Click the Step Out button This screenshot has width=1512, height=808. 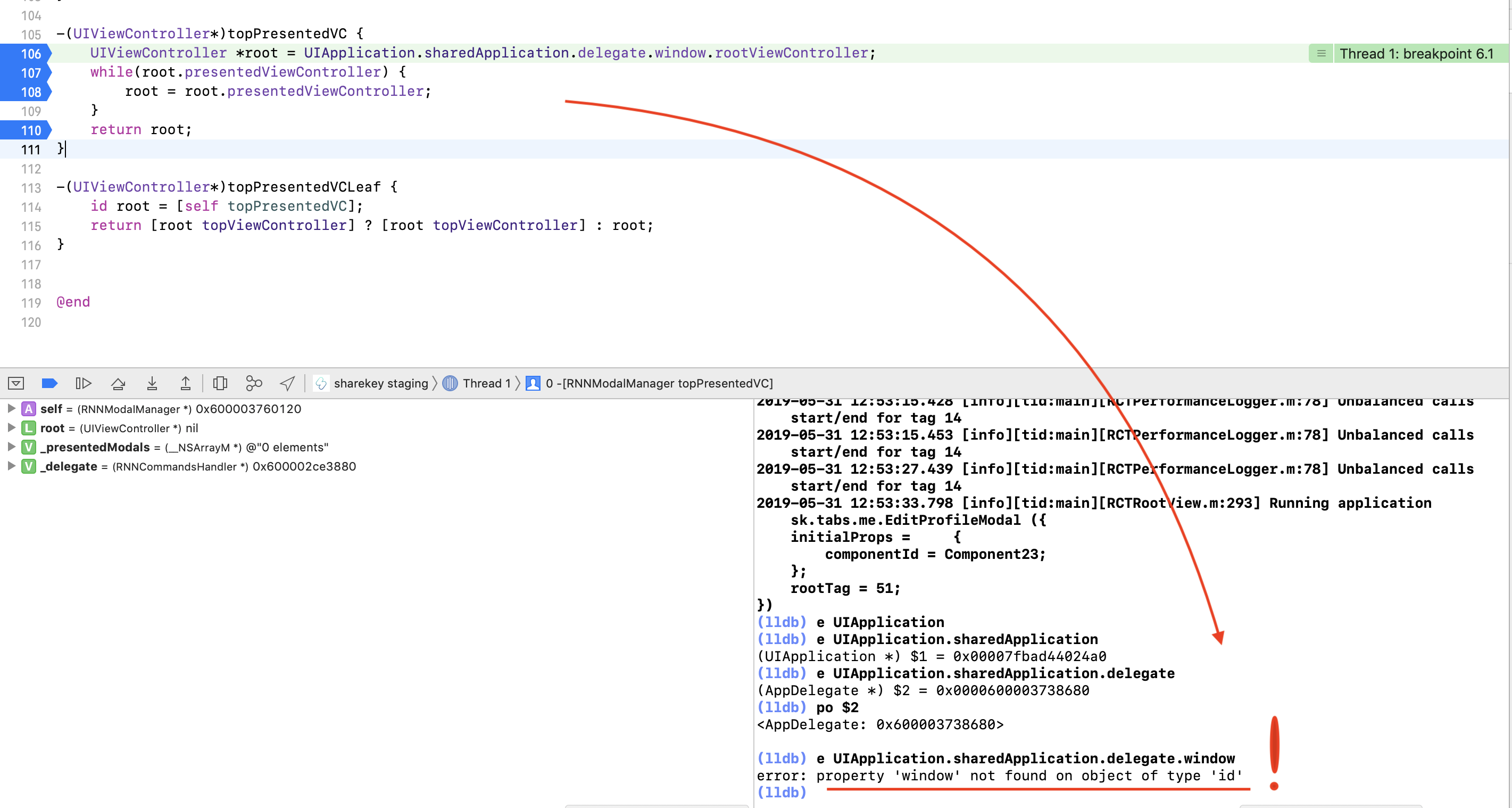click(186, 383)
